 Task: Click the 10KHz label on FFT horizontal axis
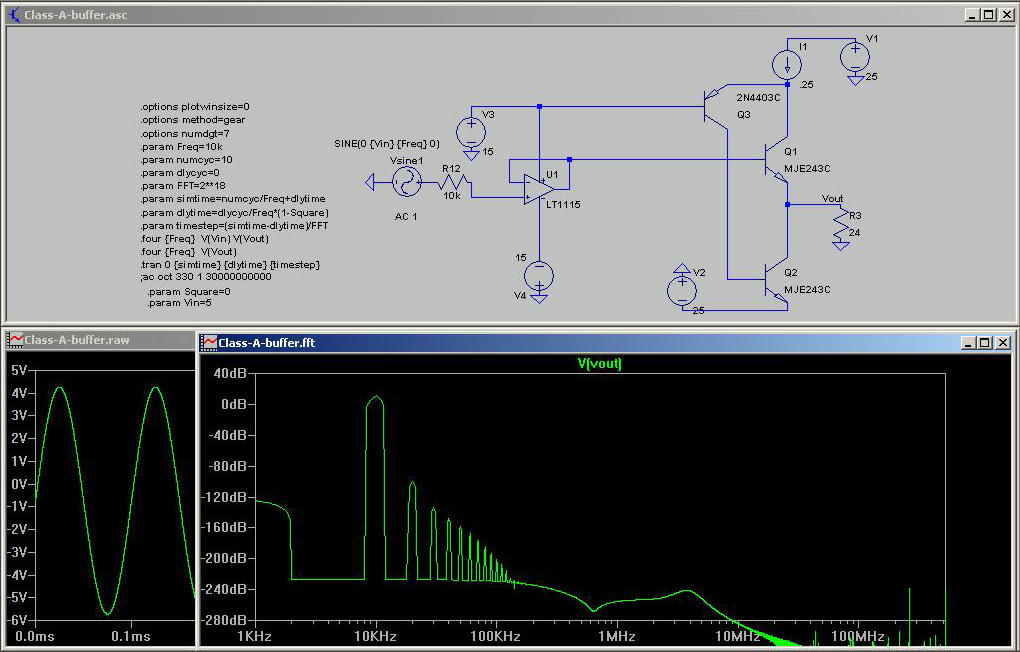point(375,636)
